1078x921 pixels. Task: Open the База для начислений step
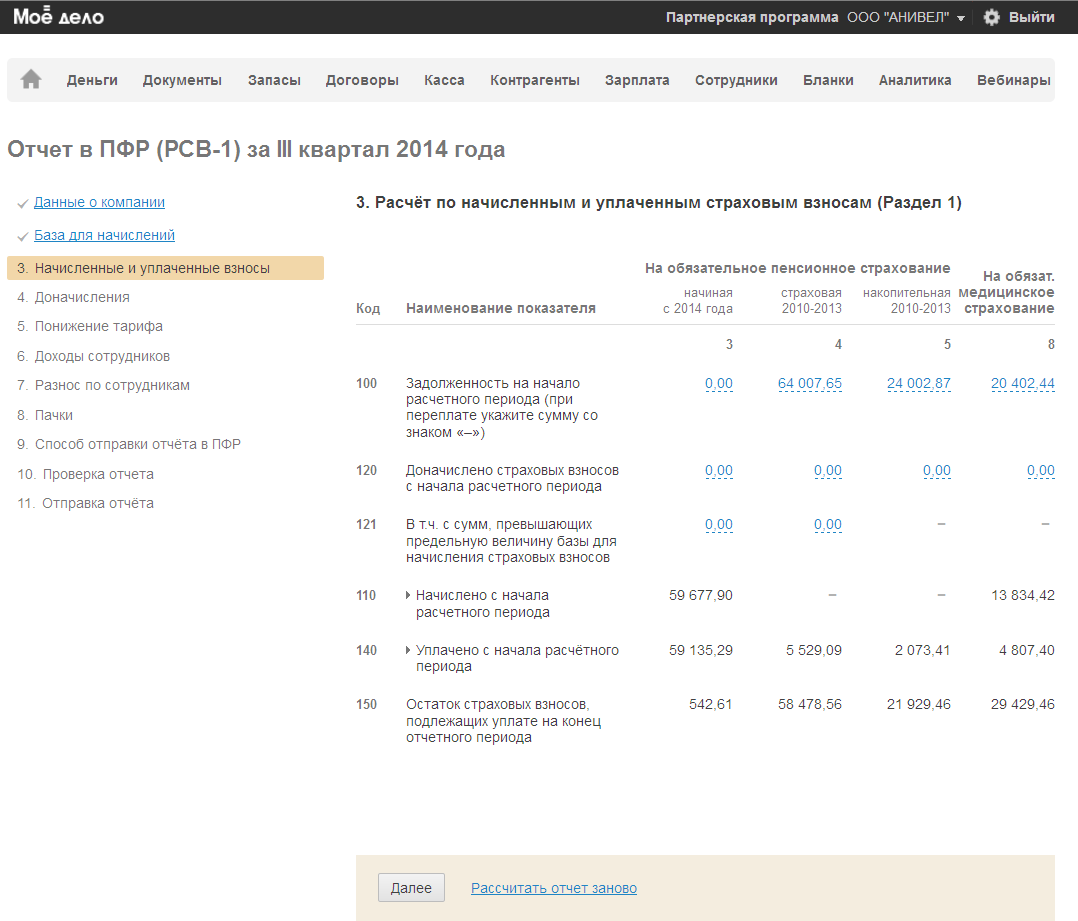[x=104, y=235]
